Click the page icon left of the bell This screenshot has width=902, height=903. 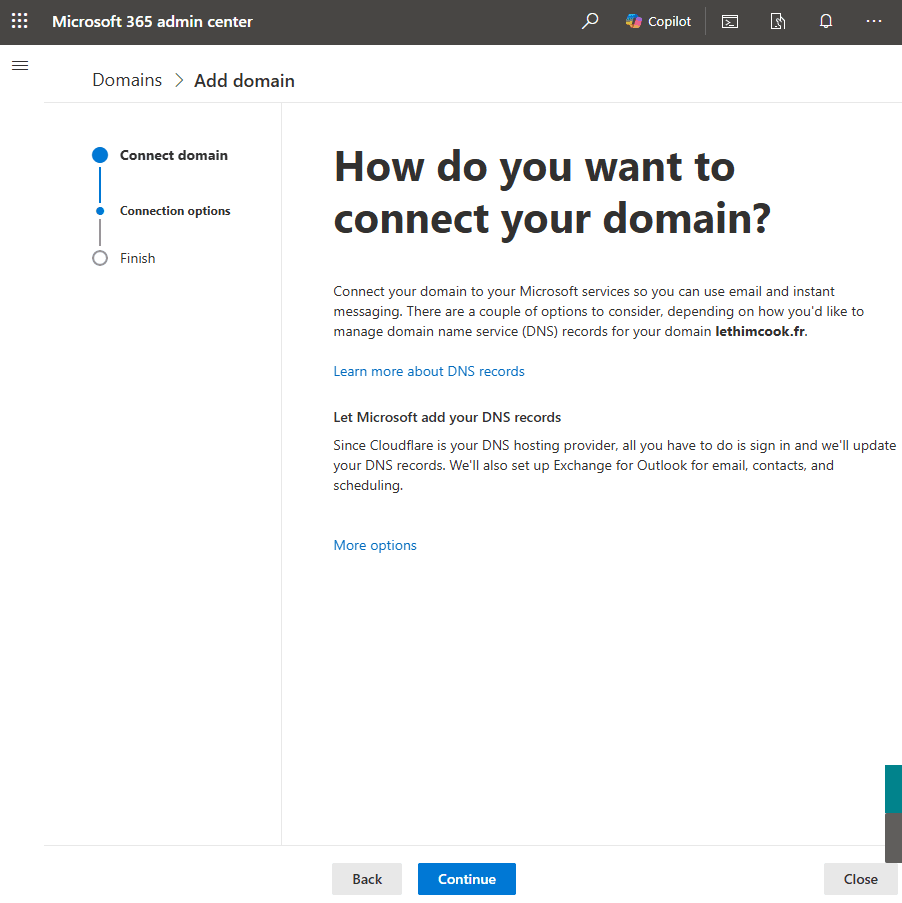[x=778, y=21]
